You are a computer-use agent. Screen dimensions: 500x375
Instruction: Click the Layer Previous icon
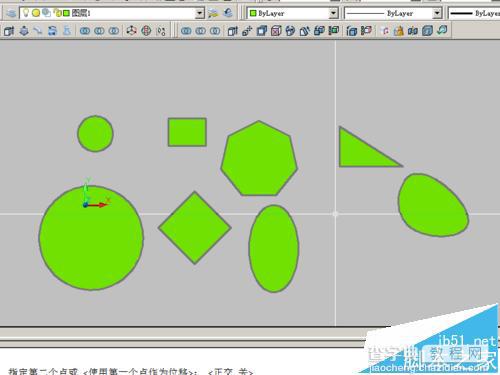point(228,13)
